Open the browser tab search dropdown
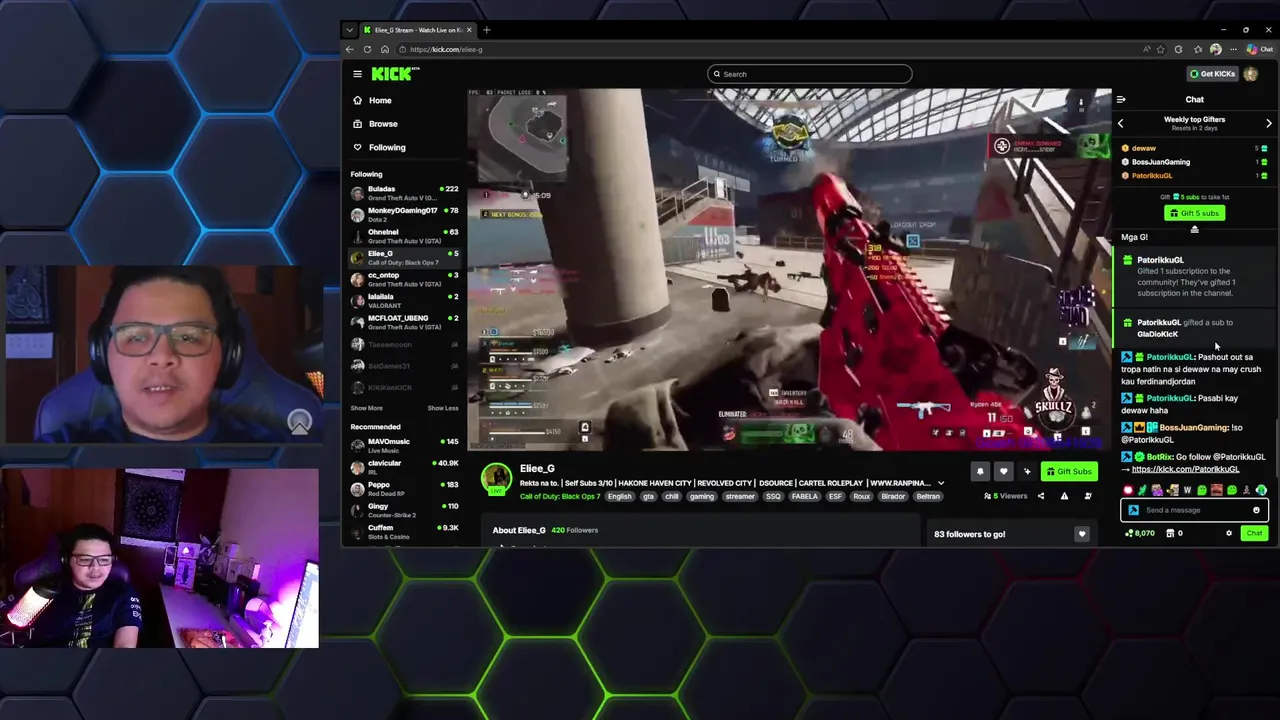 [350, 30]
